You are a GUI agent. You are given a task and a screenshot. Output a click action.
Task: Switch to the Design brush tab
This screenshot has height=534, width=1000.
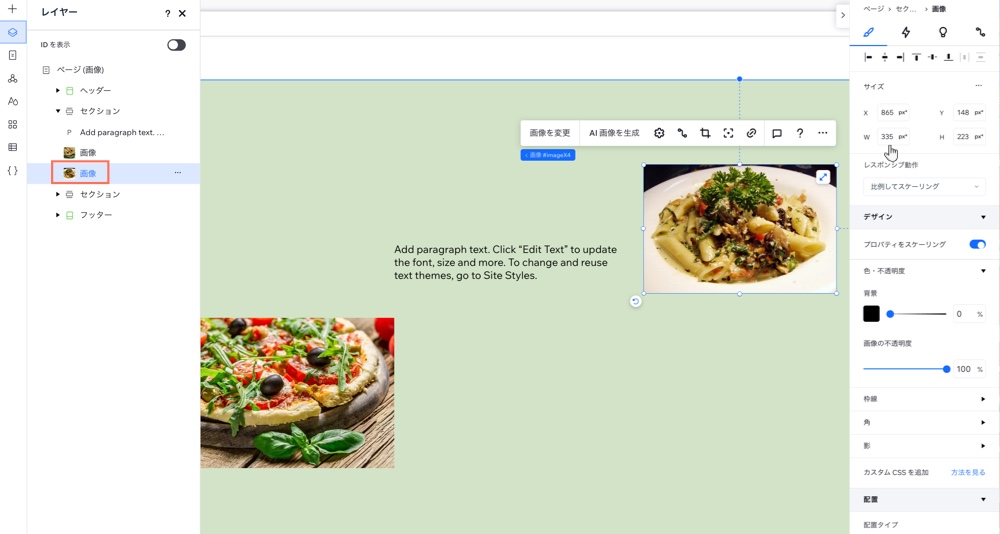point(869,32)
